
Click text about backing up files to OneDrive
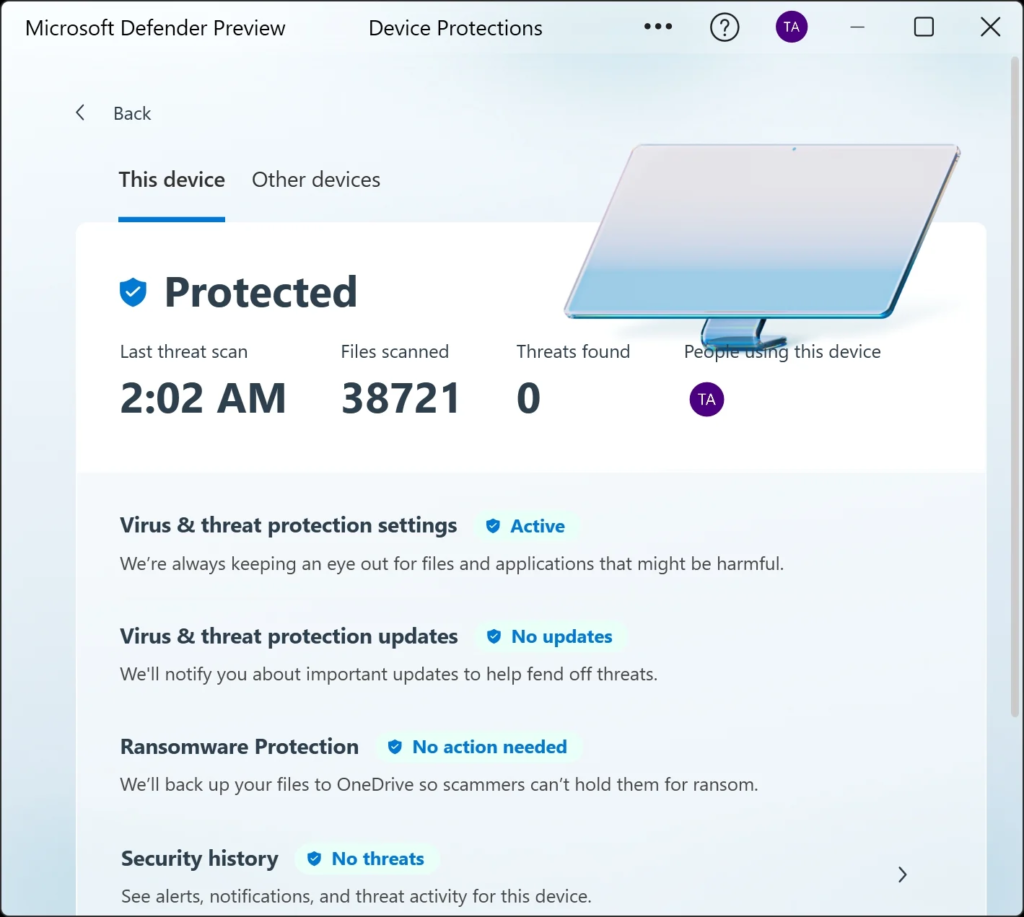pyautogui.click(x=439, y=784)
